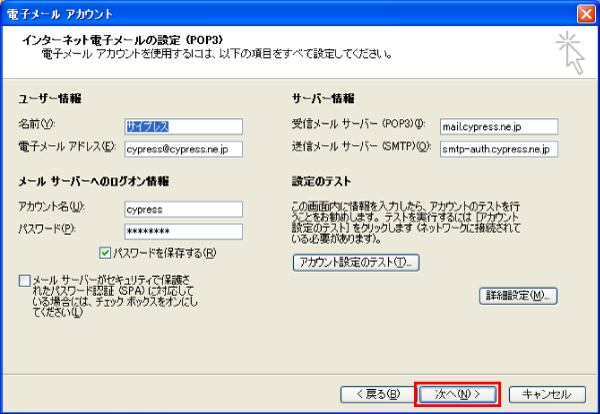The height and width of the screenshot is (414, 600).
Task: Click the wizard cursor sparkle icon
Action: (570, 52)
